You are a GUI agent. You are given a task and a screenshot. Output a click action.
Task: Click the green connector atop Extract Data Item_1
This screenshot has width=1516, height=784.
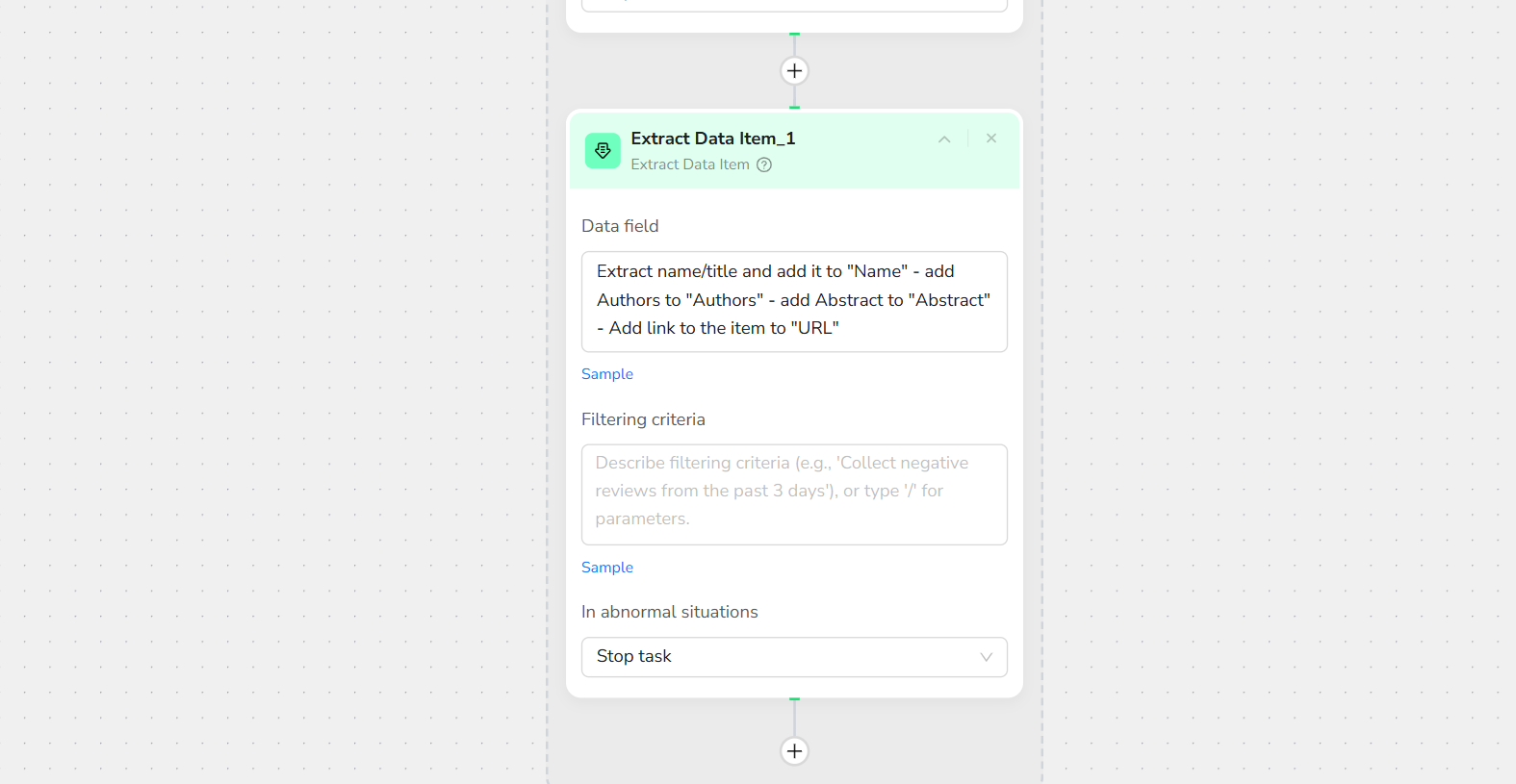(x=794, y=107)
